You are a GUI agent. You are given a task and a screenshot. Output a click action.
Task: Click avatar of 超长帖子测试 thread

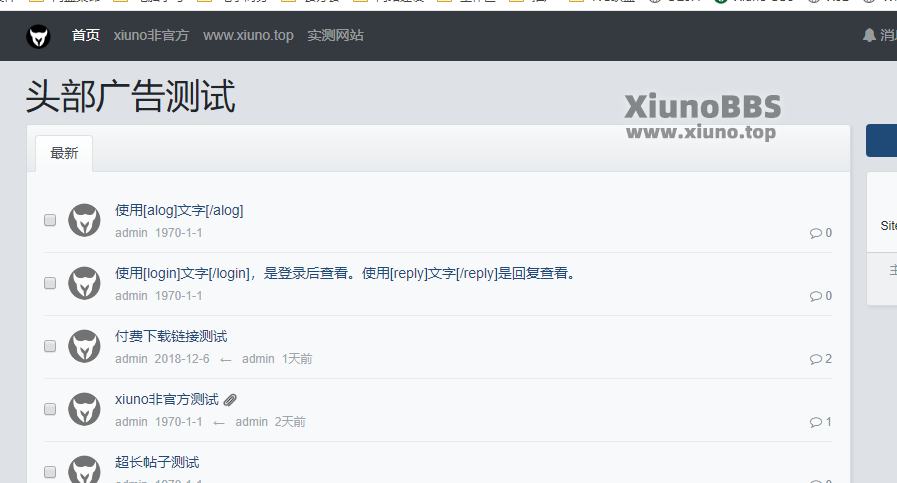point(85,469)
